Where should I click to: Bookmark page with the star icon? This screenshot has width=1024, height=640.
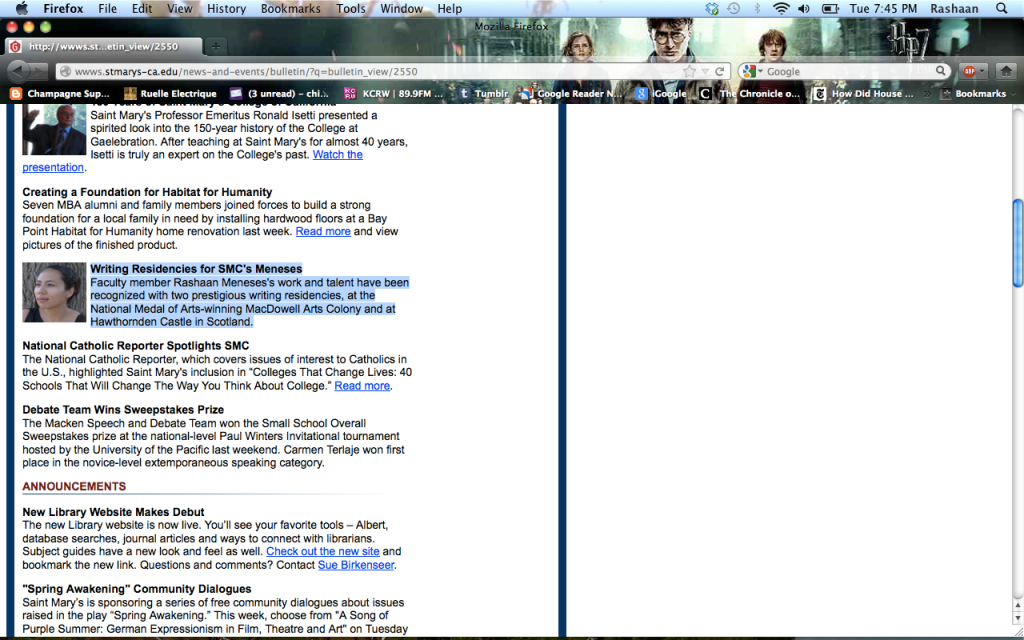pos(690,71)
